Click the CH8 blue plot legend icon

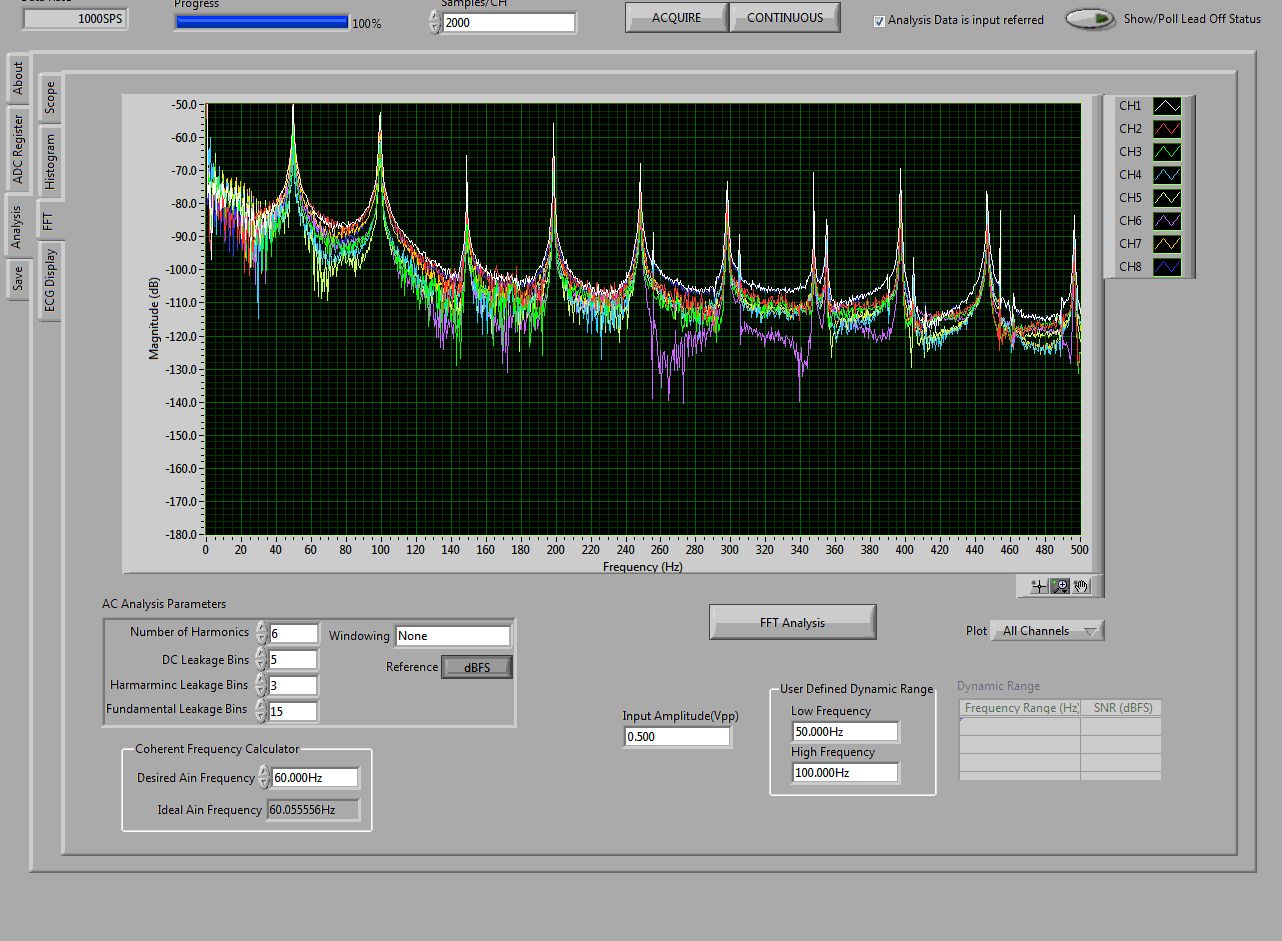pyautogui.click(x=1166, y=267)
